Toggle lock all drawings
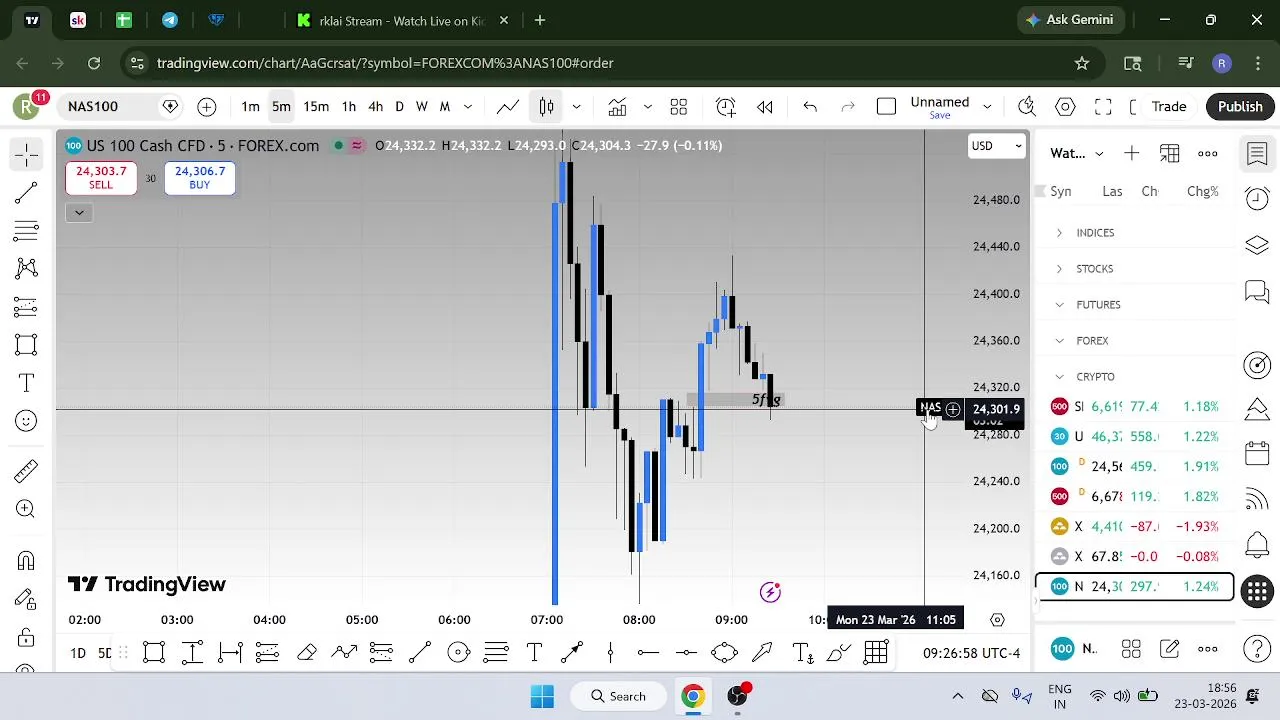The width and height of the screenshot is (1280, 720). (x=27, y=637)
